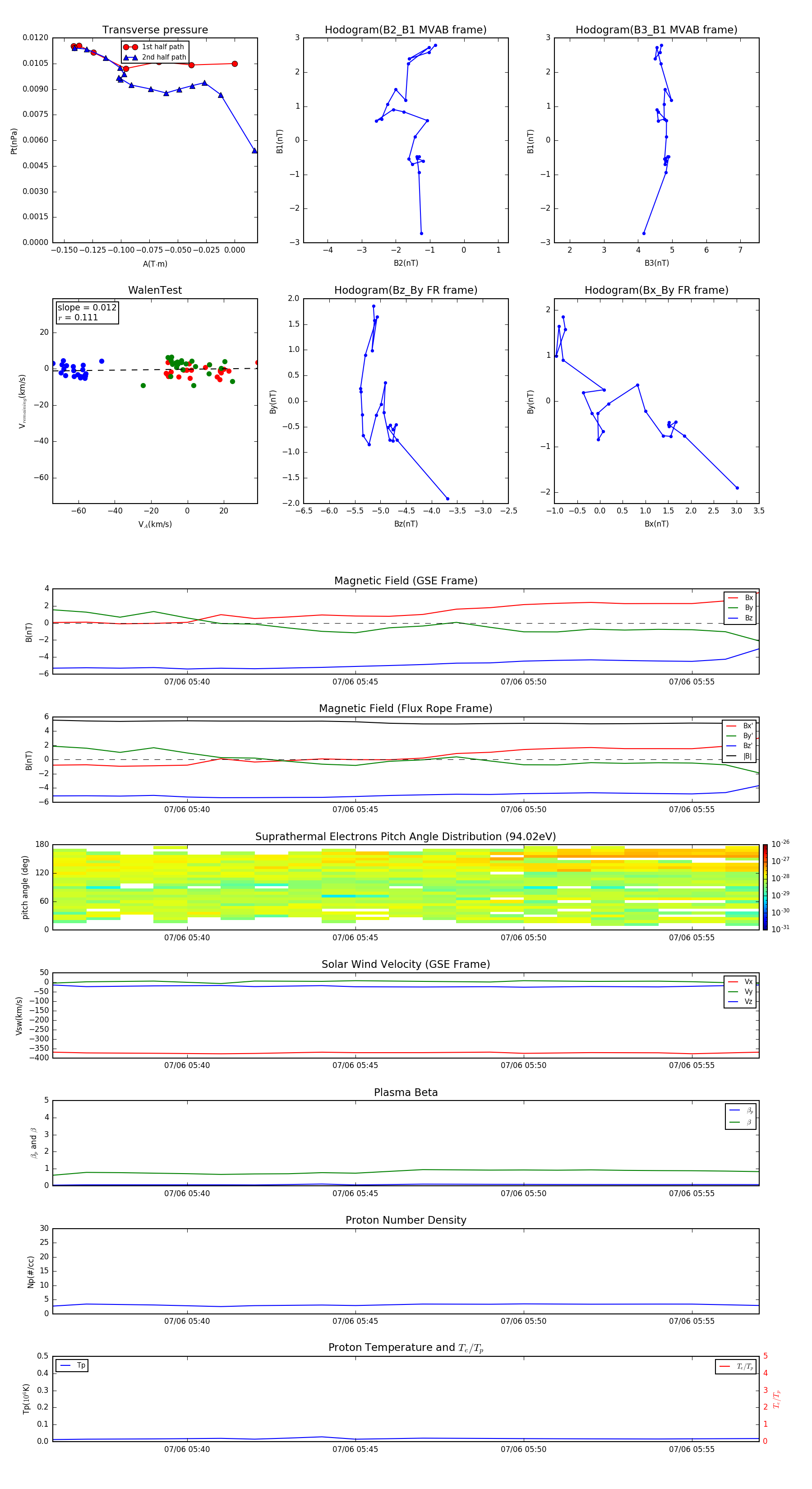Select the 'Magnetic Field (GSE Frame)' title
This screenshot has width=812, height=1489.
tap(406, 580)
